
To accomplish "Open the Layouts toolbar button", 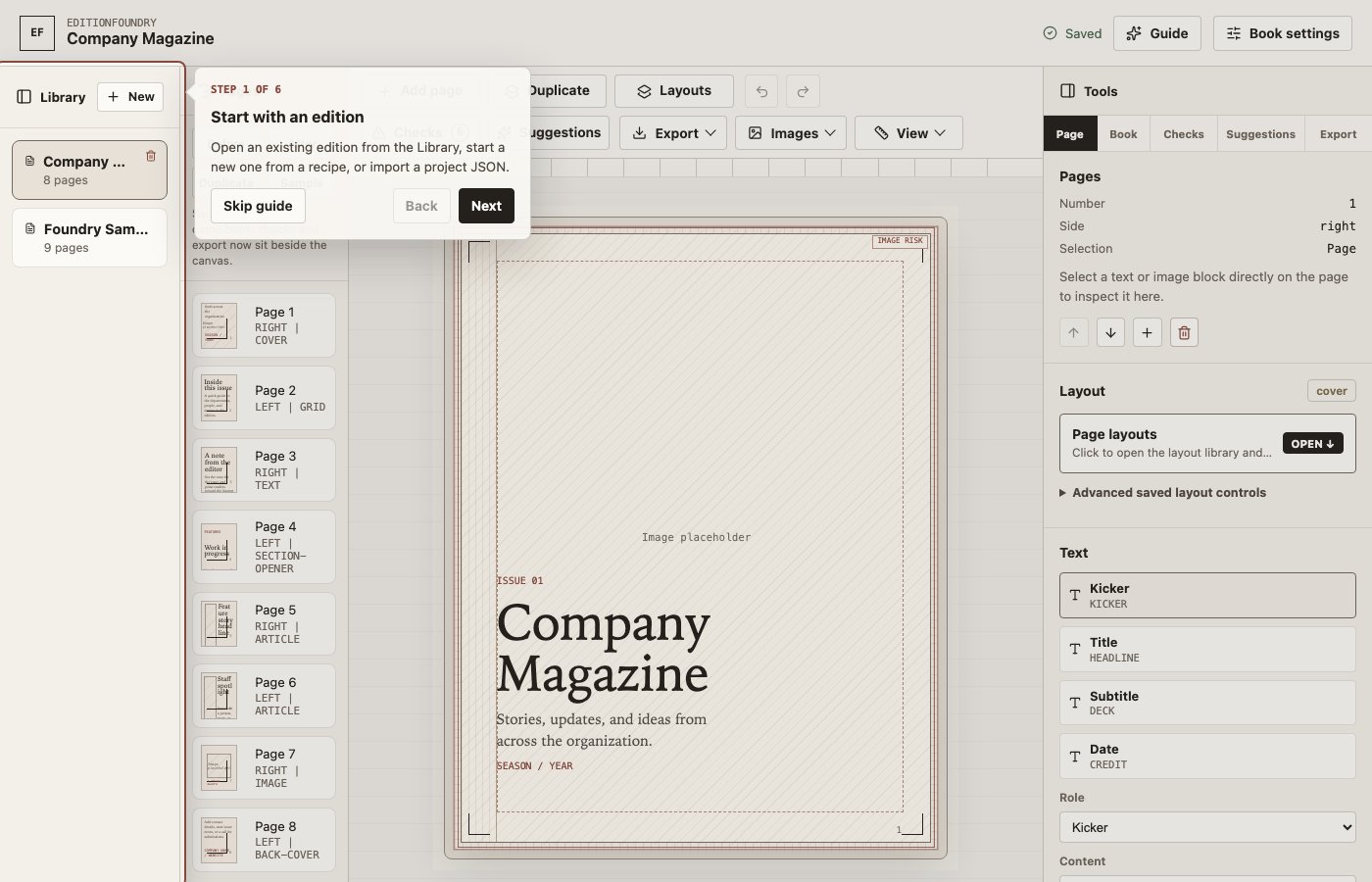I will (673, 91).
